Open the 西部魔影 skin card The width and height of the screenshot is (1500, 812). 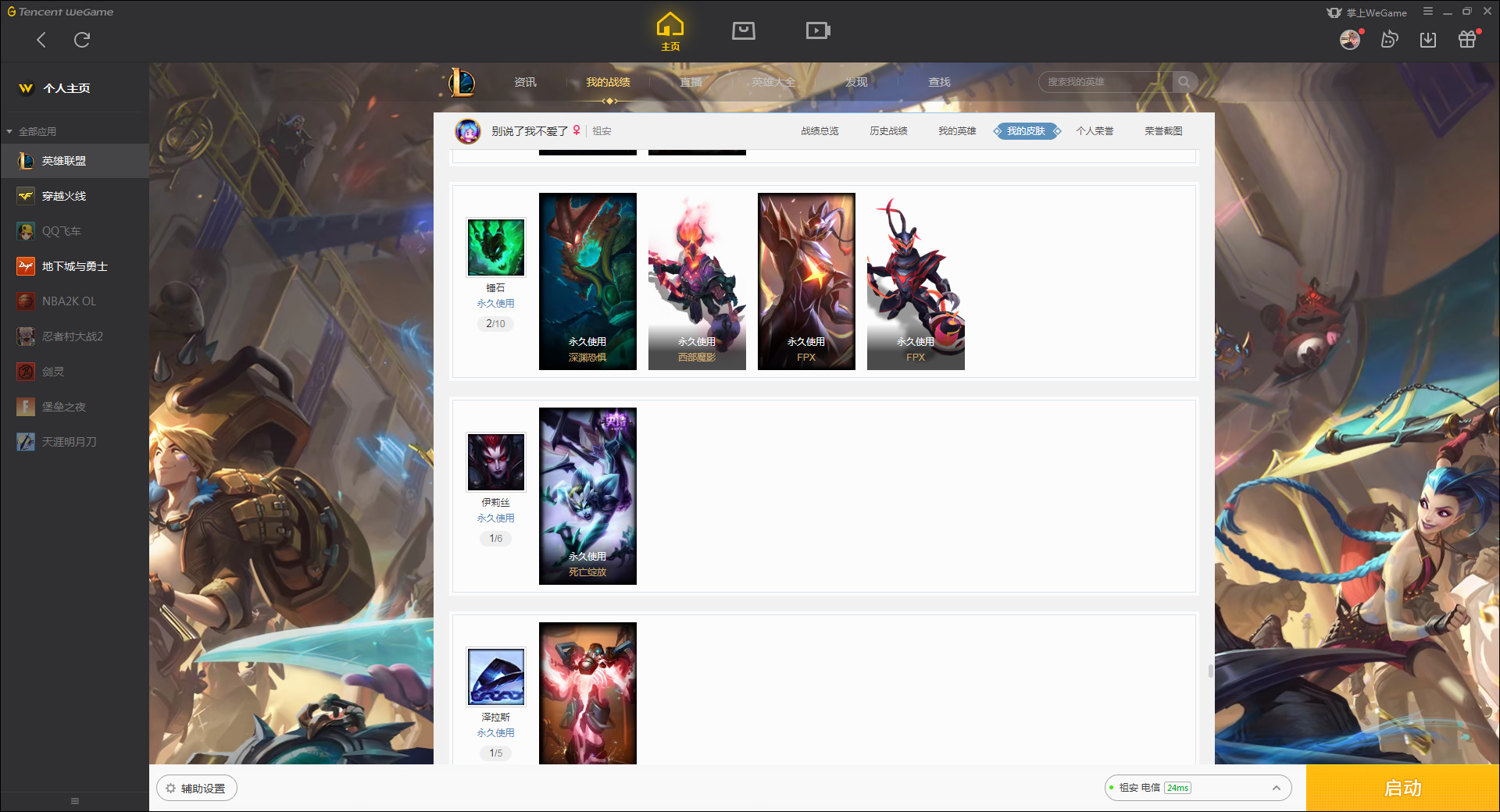[697, 281]
